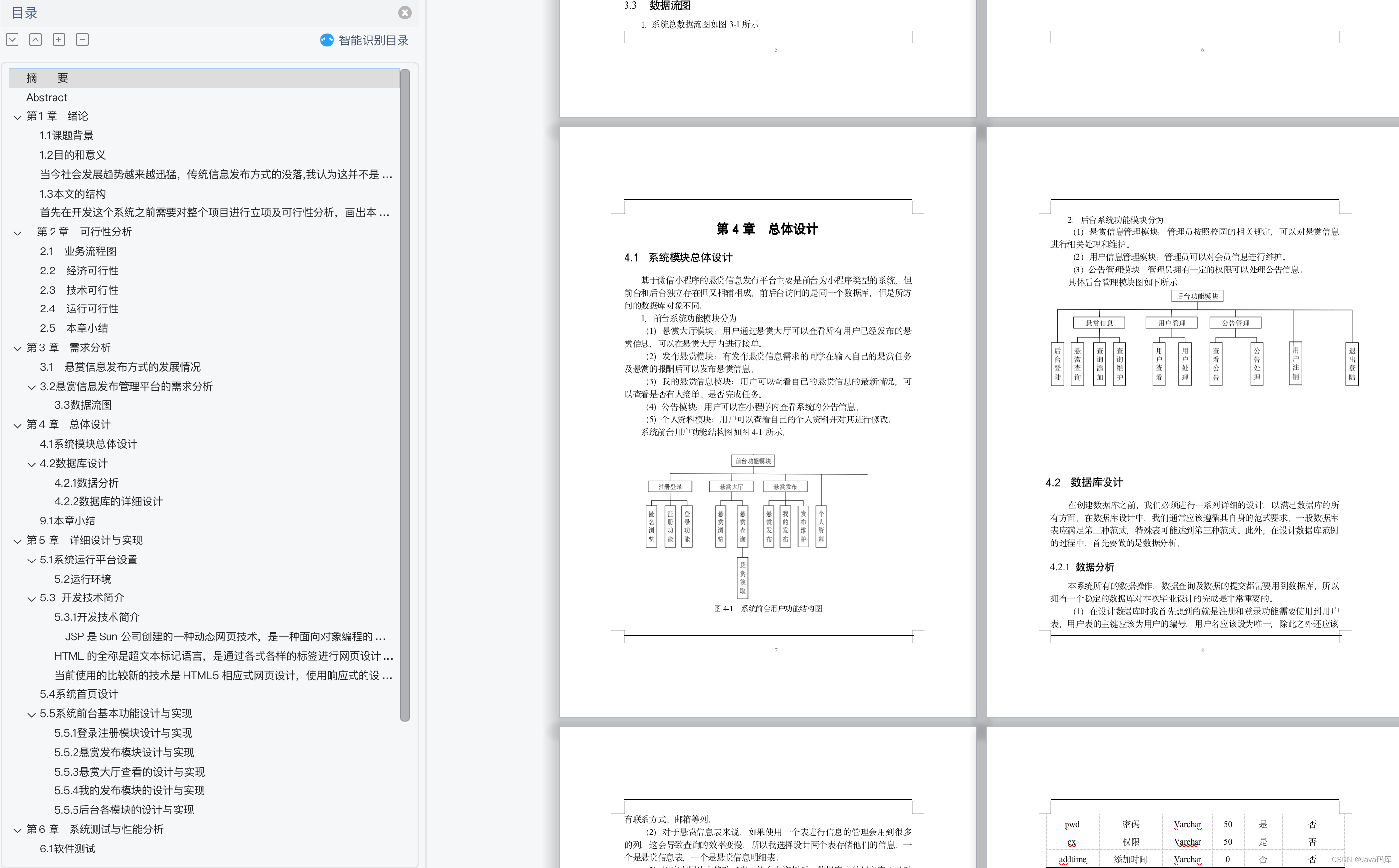The width and height of the screenshot is (1399, 868).
Task: Open 4.1系统模块总体设计 outline entry
Action: tap(89, 444)
